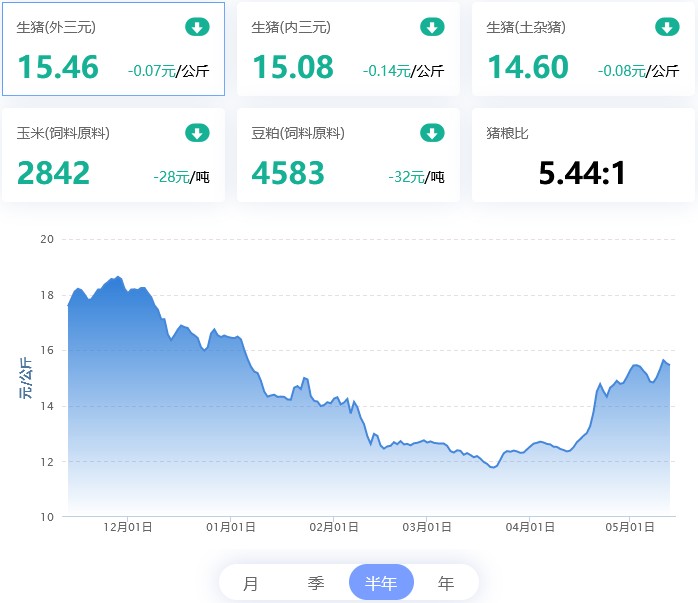Switch to the 半年 range tab
This screenshot has height=603, width=698.
(381, 583)
